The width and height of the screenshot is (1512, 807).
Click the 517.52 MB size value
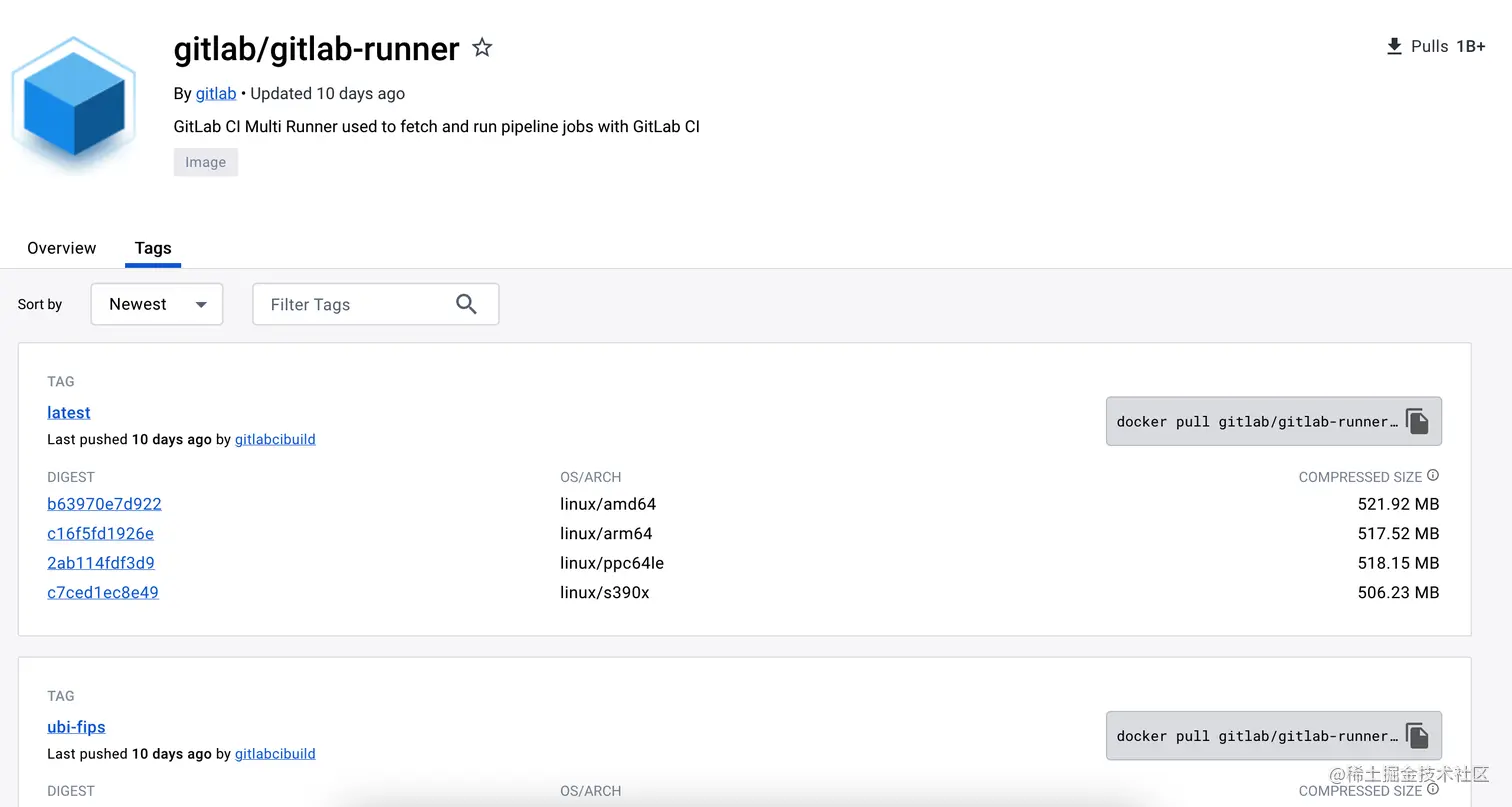1398,533
